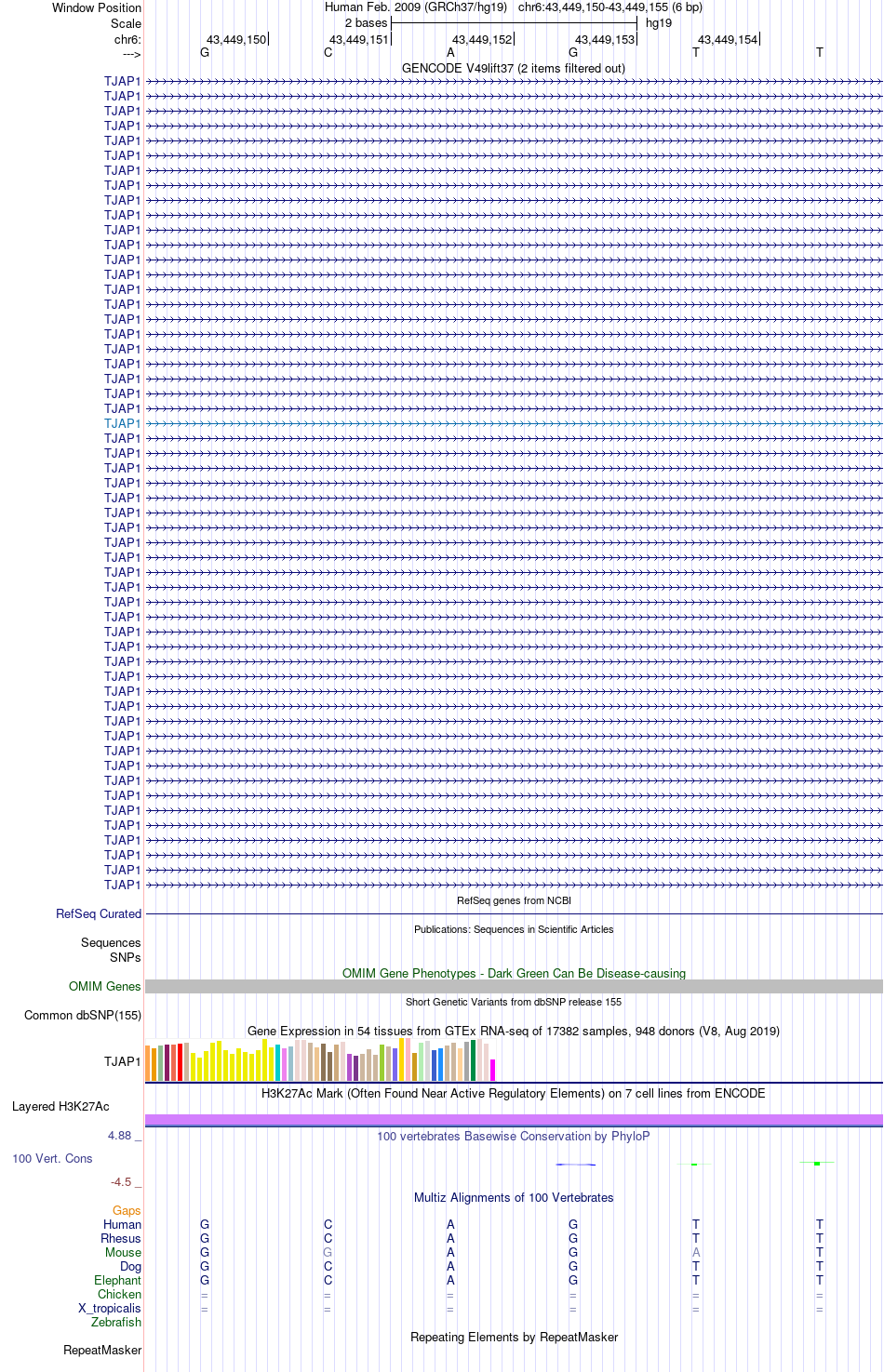Open Short Genetic Variants from dbSNP release 155
This screenshot has width=884, height=1372.
pyautogui.click(x=514, y=1002)
